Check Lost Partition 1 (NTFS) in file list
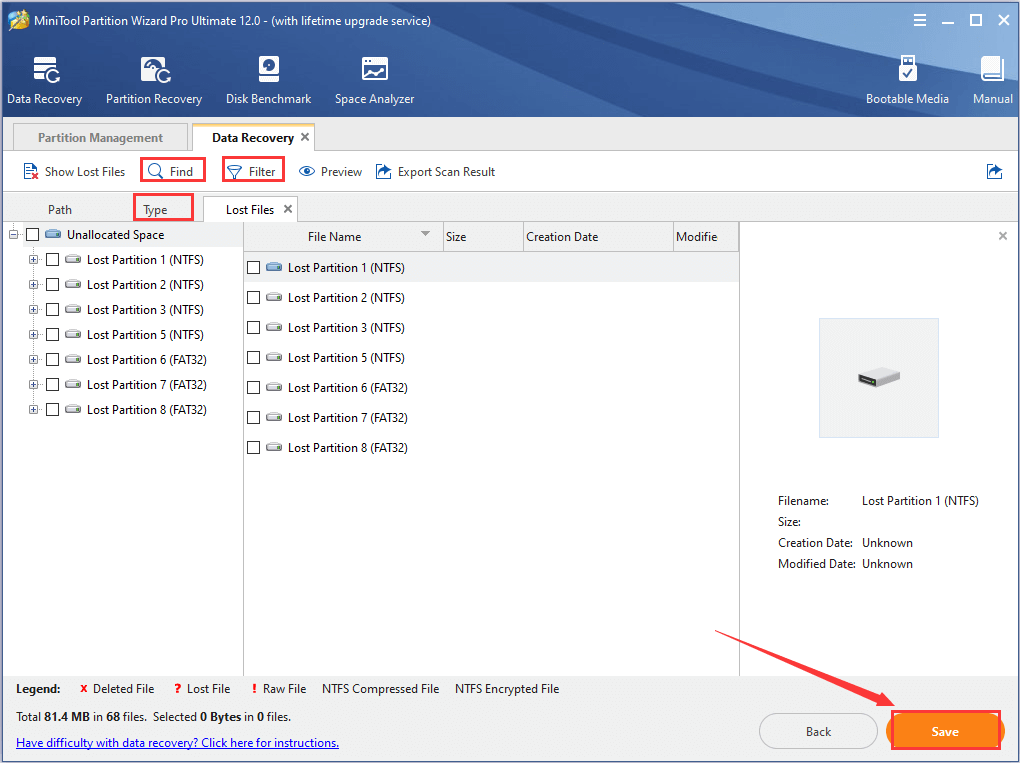 pyautogui.click(x=254, y=267)
